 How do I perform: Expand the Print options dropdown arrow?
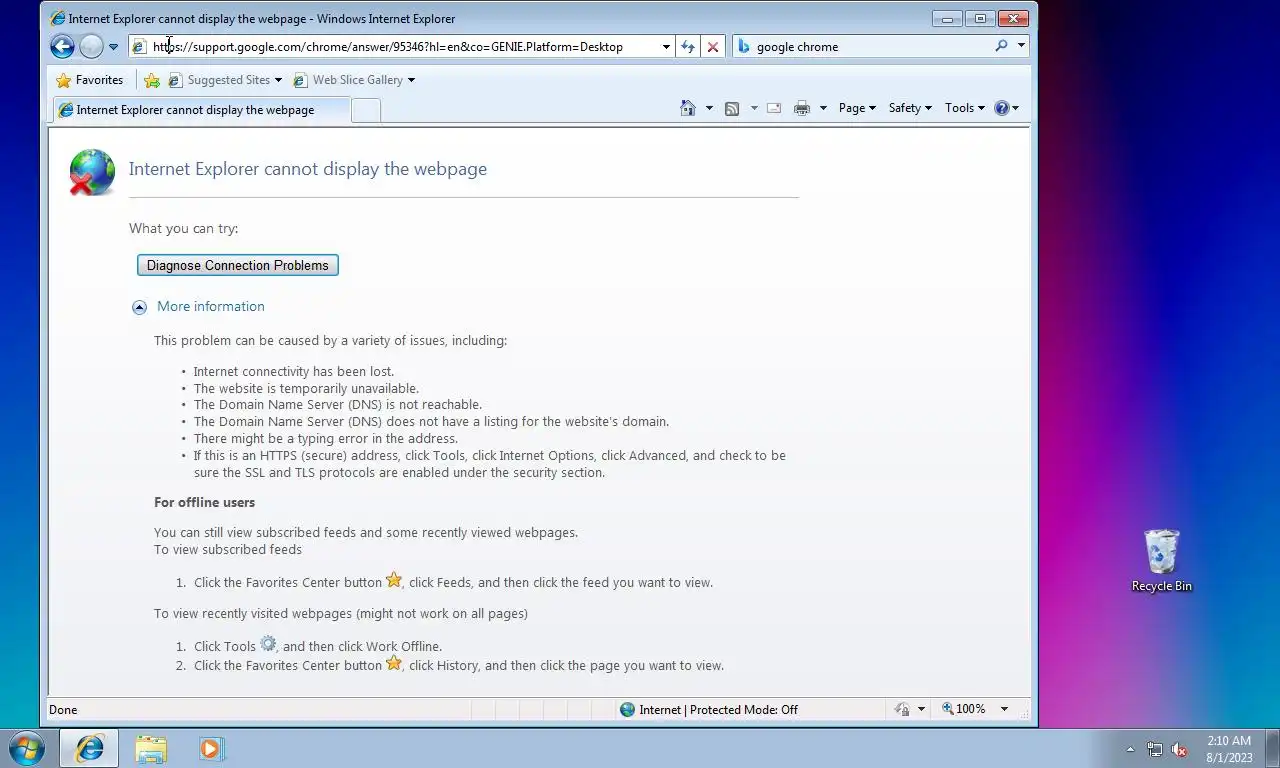click(x=823, y=108)
